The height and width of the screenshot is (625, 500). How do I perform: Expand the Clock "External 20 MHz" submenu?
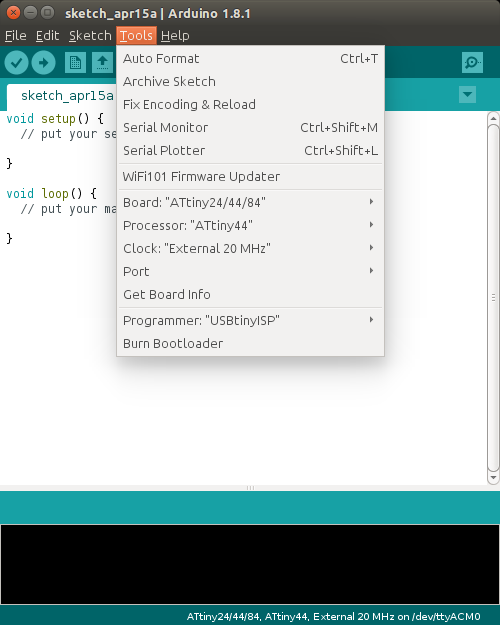point(250,249)
